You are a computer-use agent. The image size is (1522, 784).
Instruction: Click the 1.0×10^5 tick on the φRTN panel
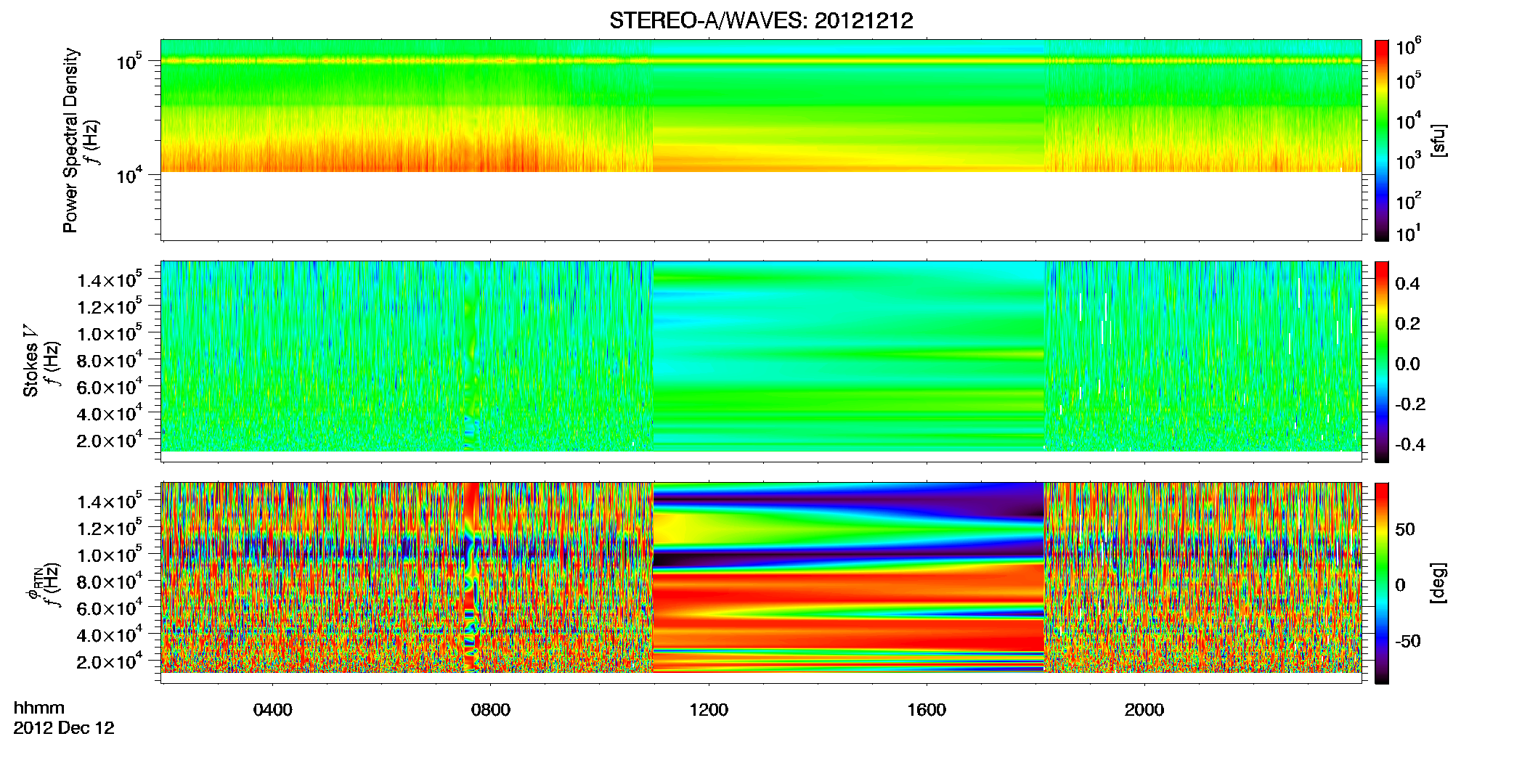tap(110, 555)
